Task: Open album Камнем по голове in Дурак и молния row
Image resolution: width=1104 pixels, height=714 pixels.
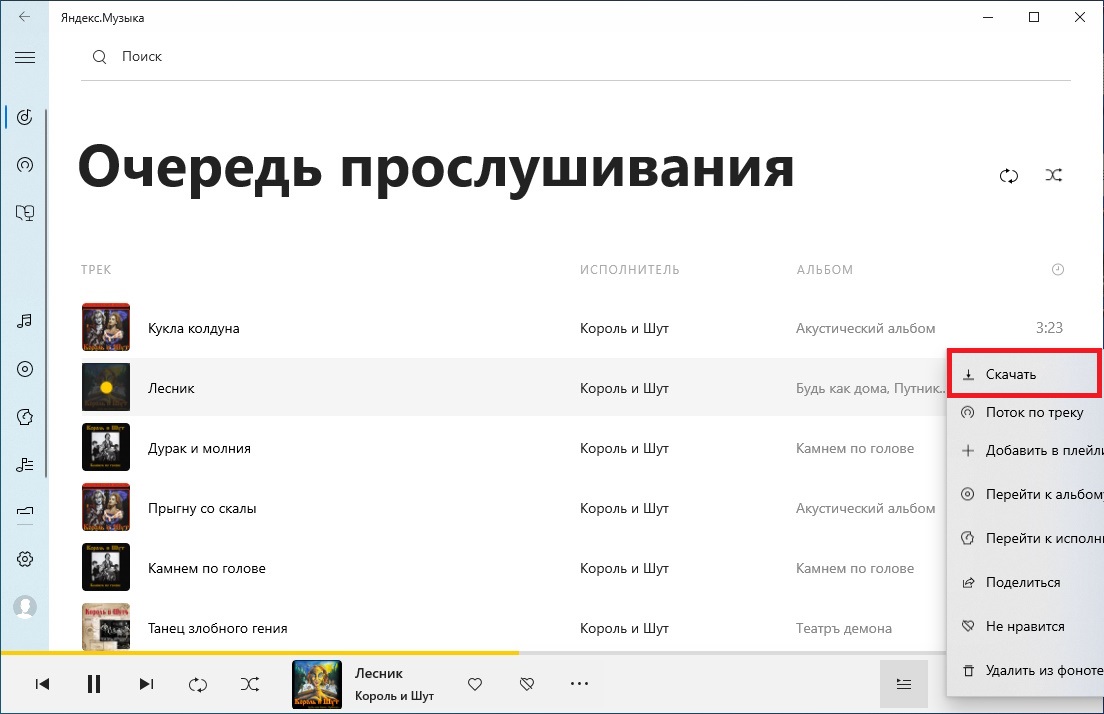Action: point(855,449)
